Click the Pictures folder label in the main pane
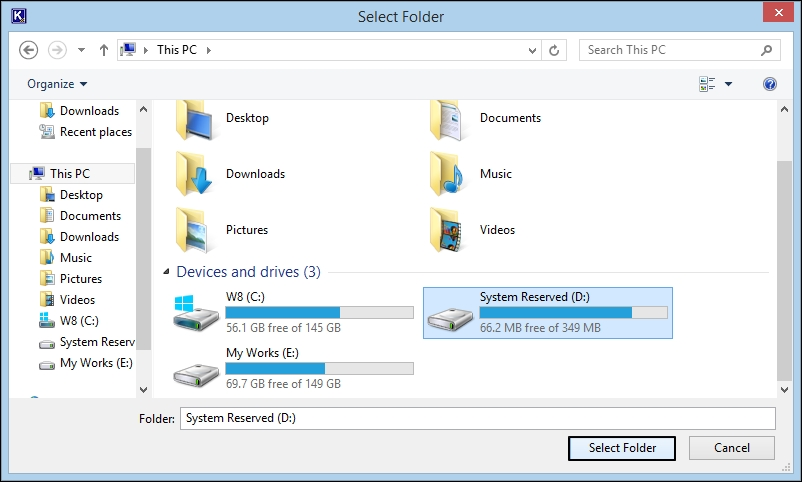Image resolution: width=802 pixels, height=482 pixels. coord(247,230)
